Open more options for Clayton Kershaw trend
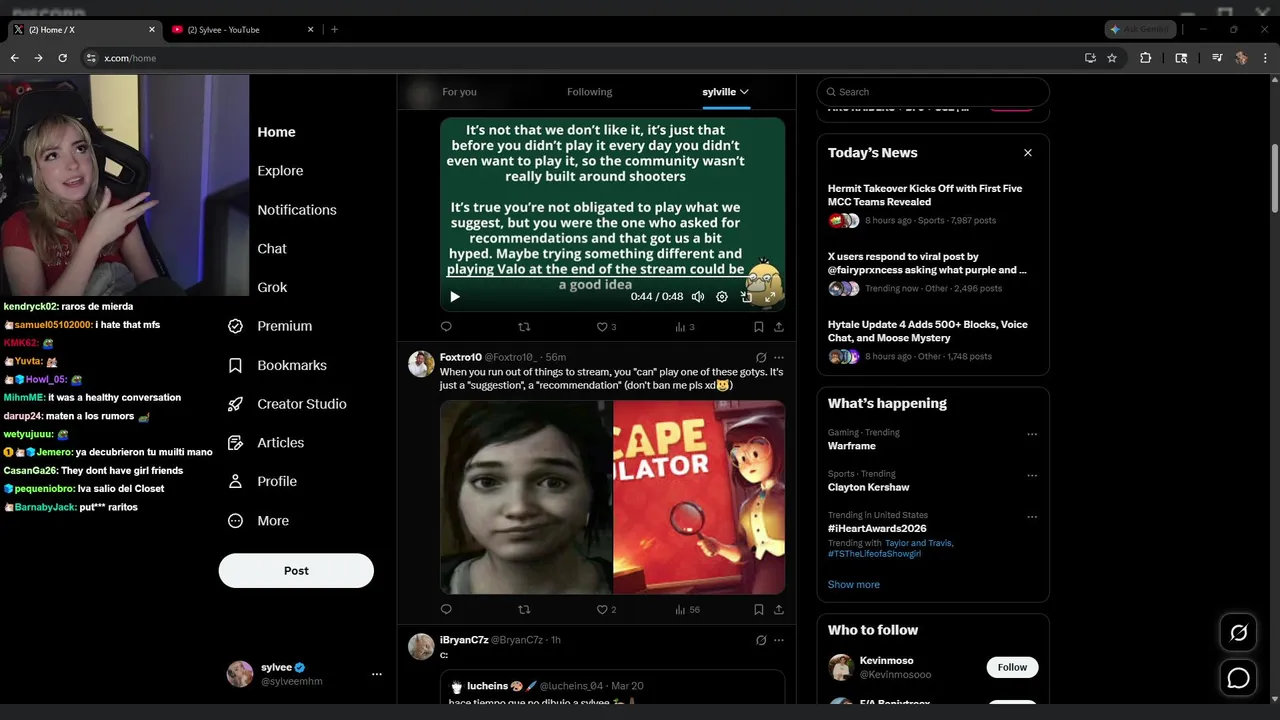 (1032, 476)
